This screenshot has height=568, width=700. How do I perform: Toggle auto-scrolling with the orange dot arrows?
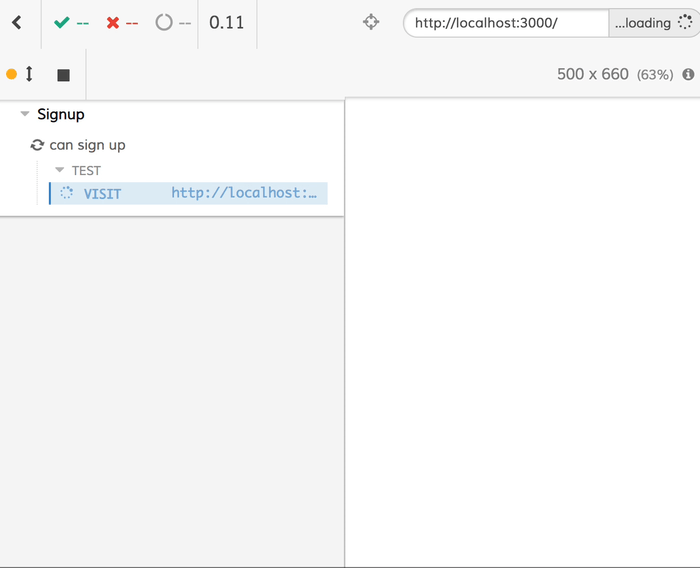pyautogui.click(x=21, y=74)
